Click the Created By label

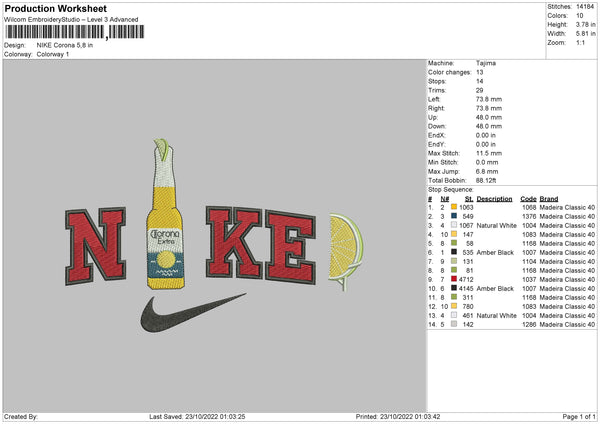click(21, 416)
